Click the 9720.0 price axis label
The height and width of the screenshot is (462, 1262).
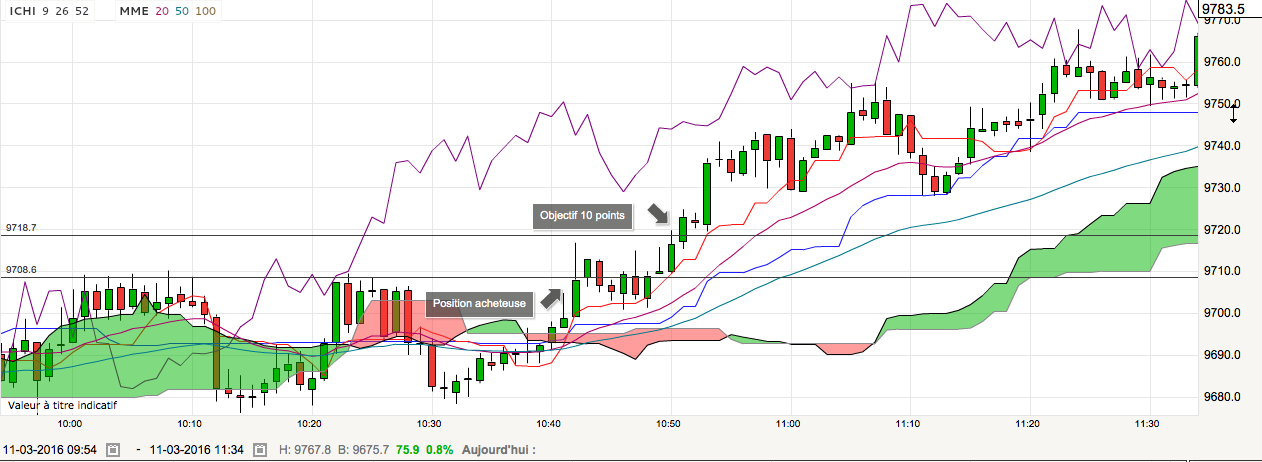pos(1222,230)
